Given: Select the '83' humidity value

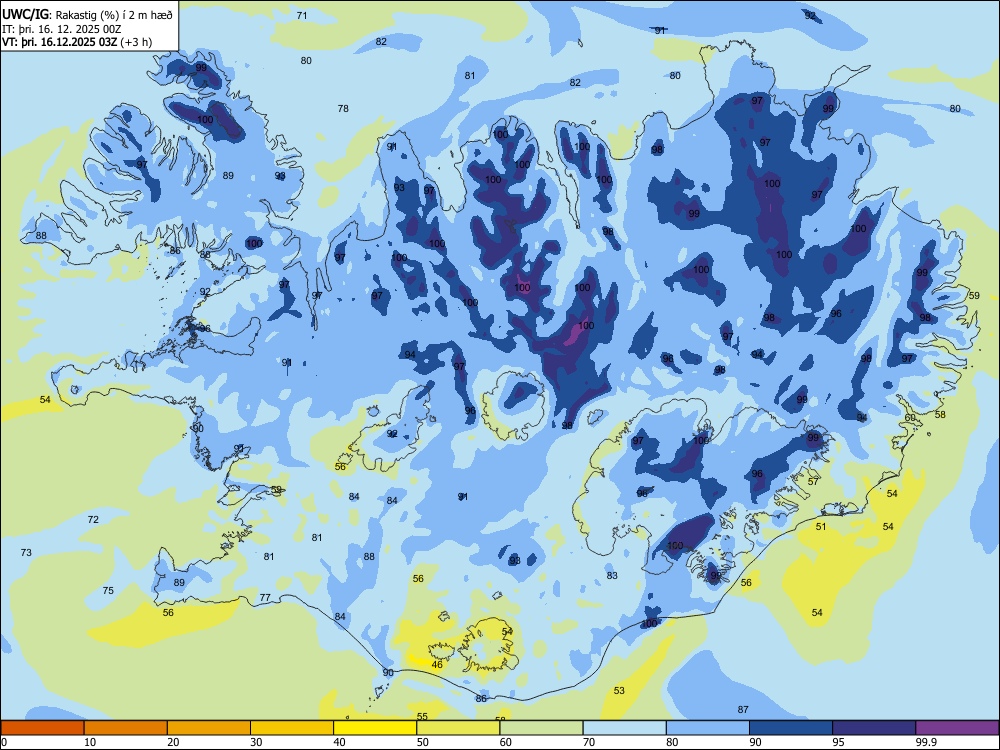Looking at the screenshot, I should pos(612,575).
